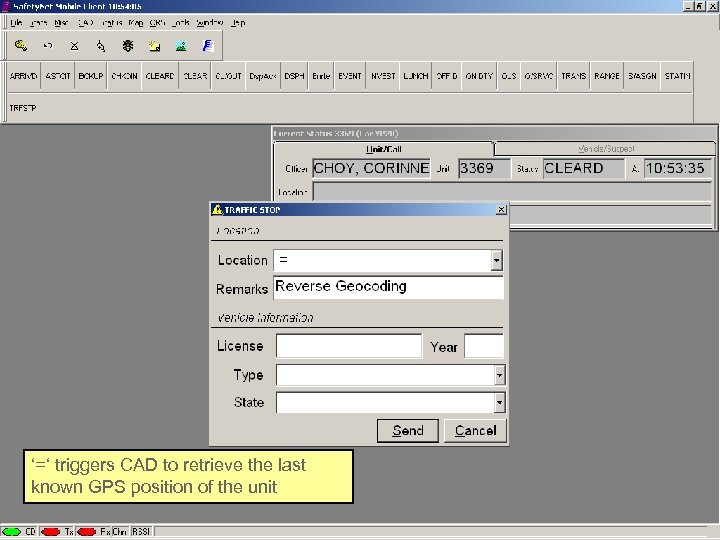720x540 pixels.
Task: Click the OFF D status button
Action: pyautogui.click(x=446, y=76)
